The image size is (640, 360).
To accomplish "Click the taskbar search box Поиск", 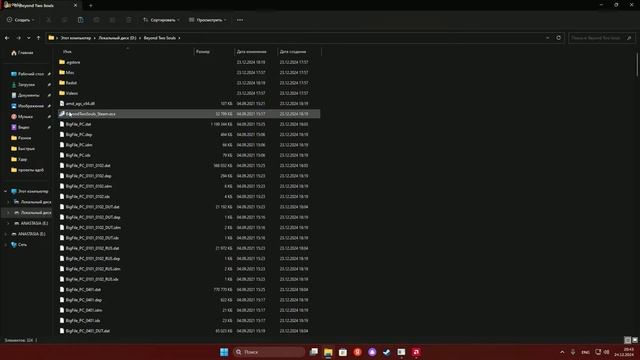I will (269, 352).
